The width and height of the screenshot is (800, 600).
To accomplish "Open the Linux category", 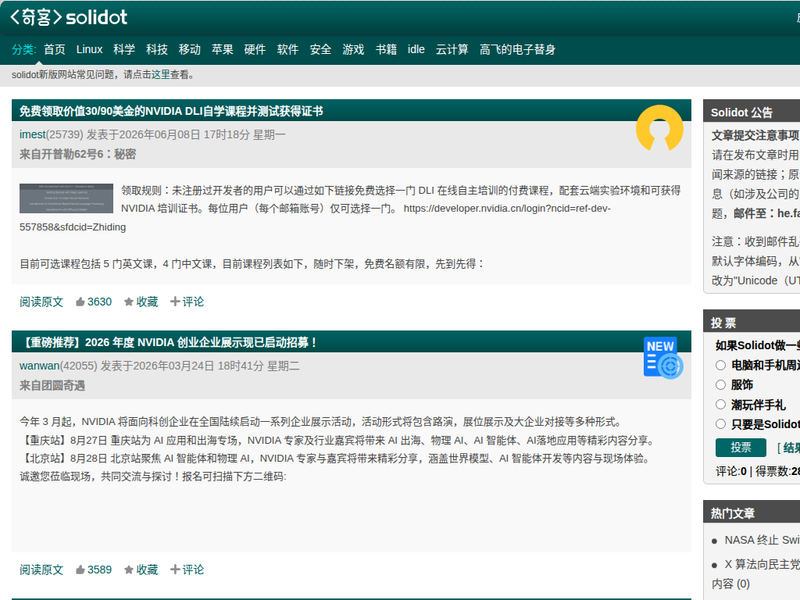I will pos(89,49).
